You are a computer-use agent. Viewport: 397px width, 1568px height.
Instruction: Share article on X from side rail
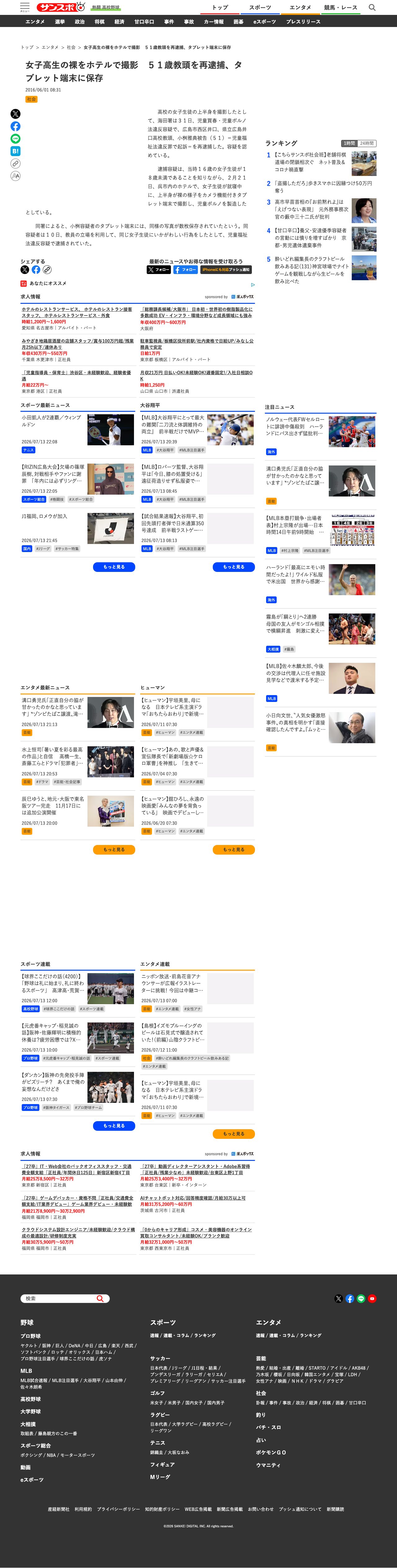pyautogui.click(x=16, y=114)
